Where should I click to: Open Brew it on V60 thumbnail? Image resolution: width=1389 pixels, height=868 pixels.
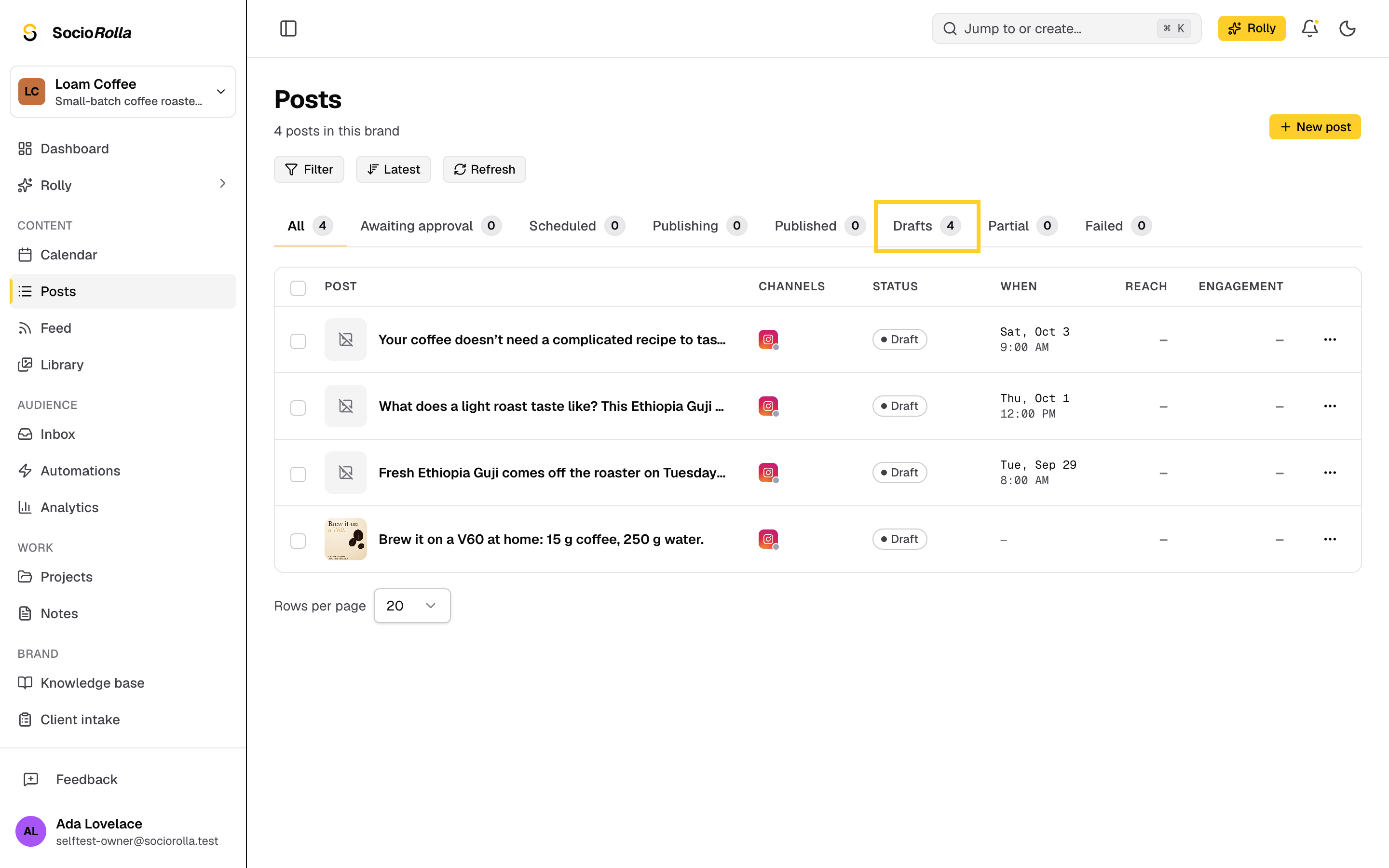pos(345,539)
